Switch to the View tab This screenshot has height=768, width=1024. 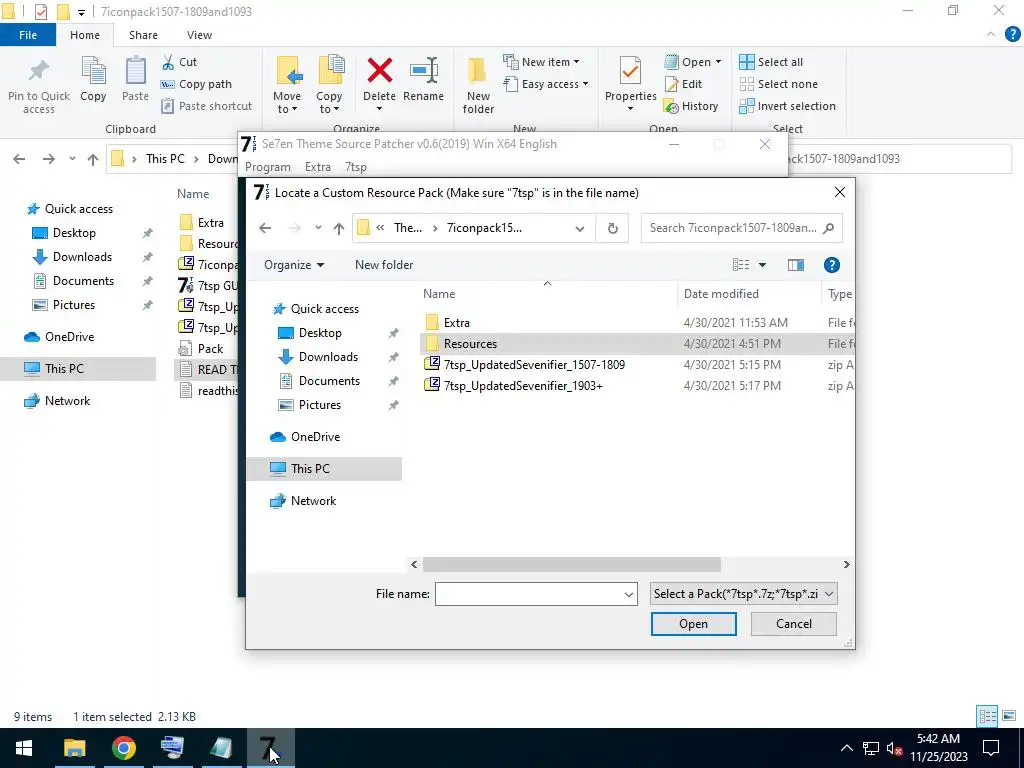coord(199,35)
